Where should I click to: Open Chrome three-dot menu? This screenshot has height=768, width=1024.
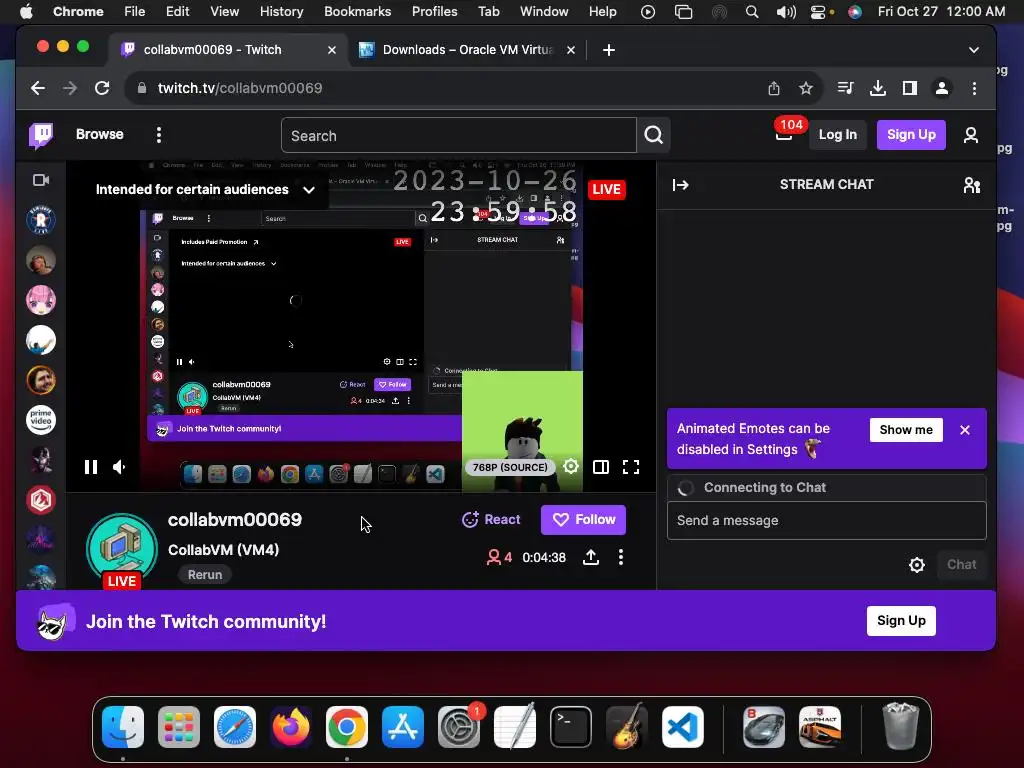(974, 88)
